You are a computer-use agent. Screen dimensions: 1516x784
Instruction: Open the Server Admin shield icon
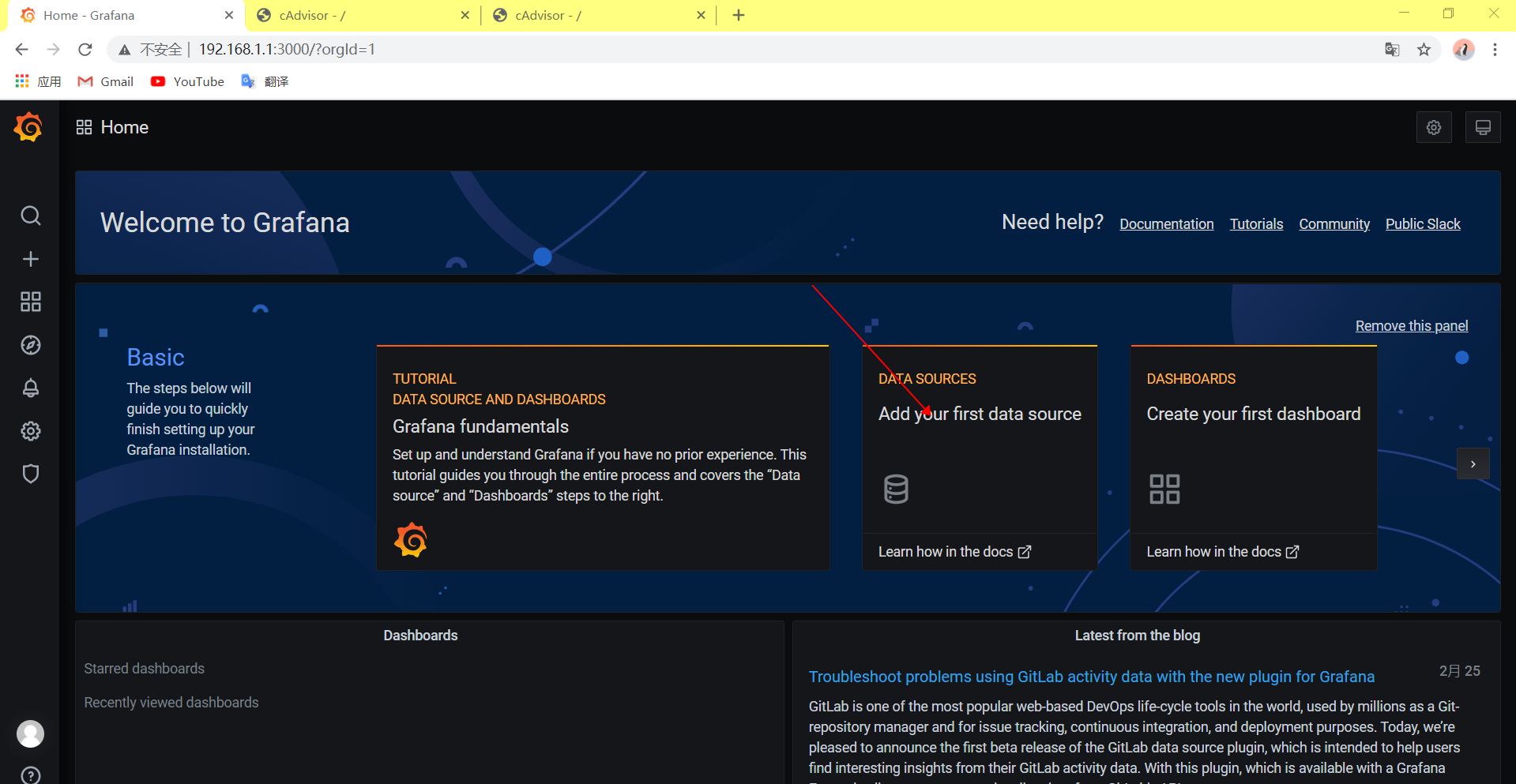coord(31,474)
